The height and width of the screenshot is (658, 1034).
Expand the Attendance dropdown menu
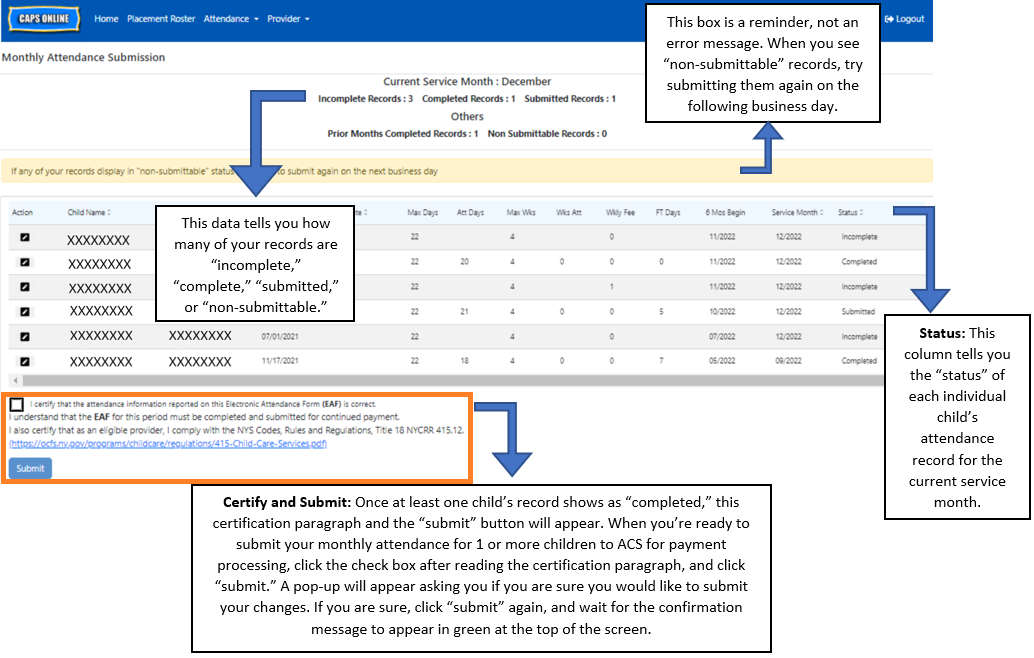pos(230,19)
